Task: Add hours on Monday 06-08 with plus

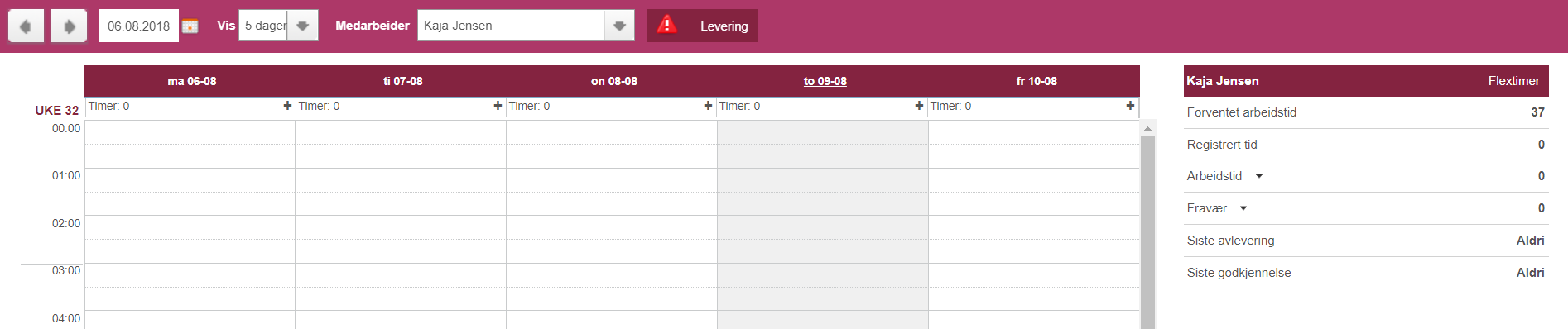Action: 287,106
